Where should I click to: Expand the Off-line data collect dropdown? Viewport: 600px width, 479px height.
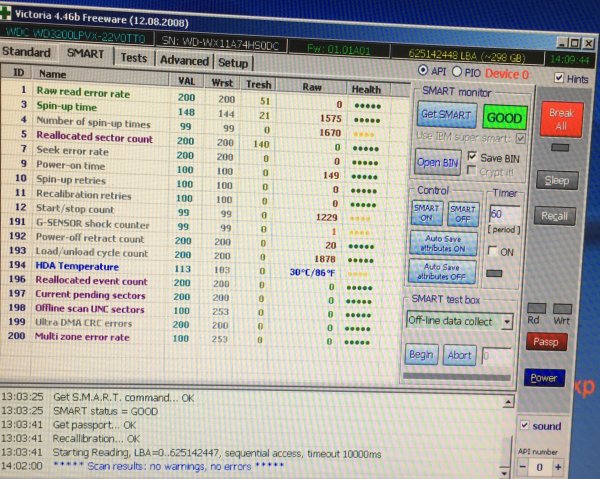point(508,321)
